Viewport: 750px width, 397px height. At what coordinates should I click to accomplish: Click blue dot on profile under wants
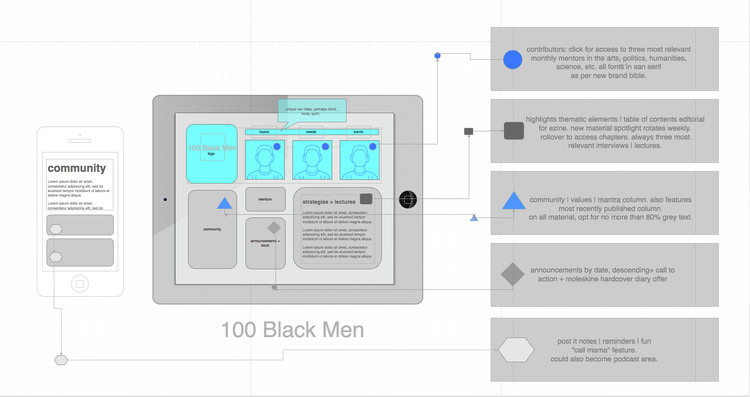[373, 146]
